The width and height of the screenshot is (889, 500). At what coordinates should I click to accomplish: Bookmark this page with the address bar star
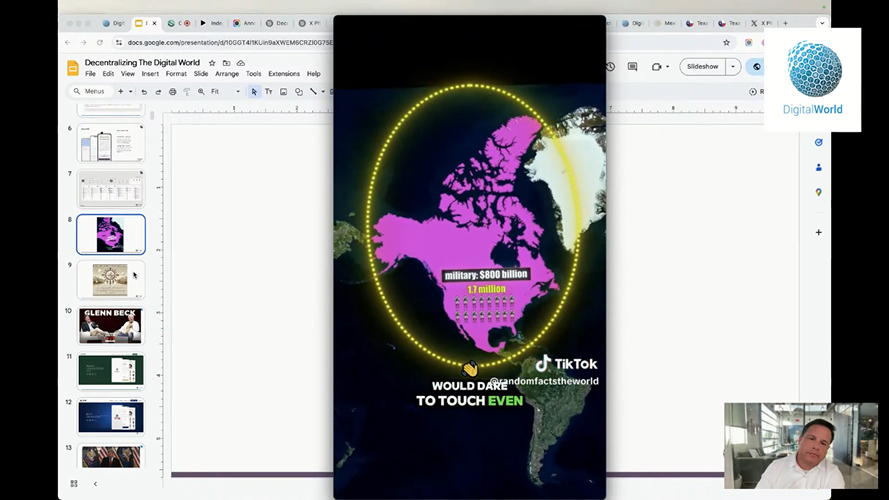[726, 43]
